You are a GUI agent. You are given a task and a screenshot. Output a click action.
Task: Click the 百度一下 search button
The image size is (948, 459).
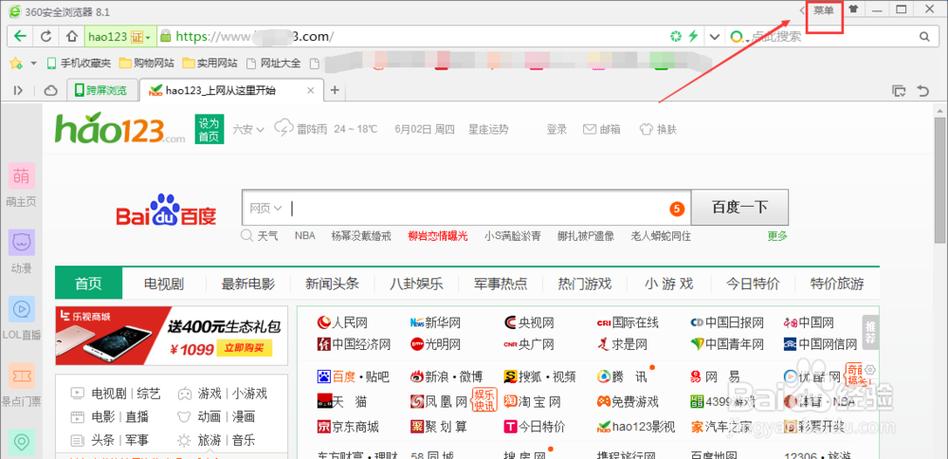[739, 207]
